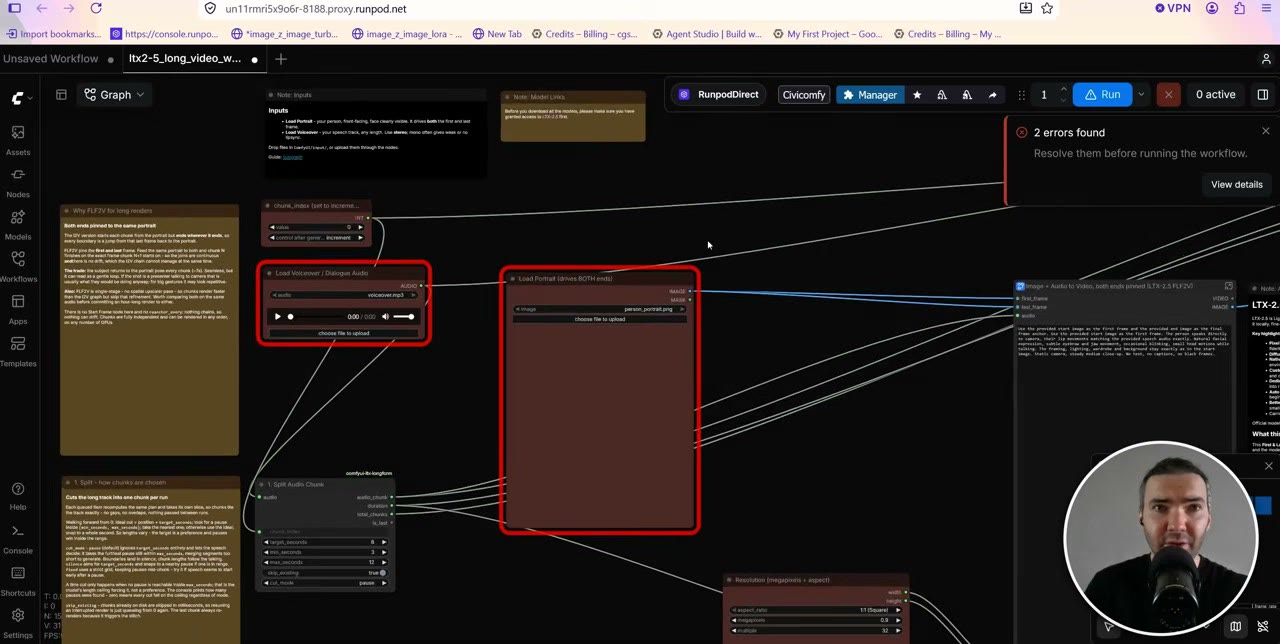The height and width of the screenshot is (644, 1280).
Task: Add a new workflow tab with plus
Action: pos(281,59)
